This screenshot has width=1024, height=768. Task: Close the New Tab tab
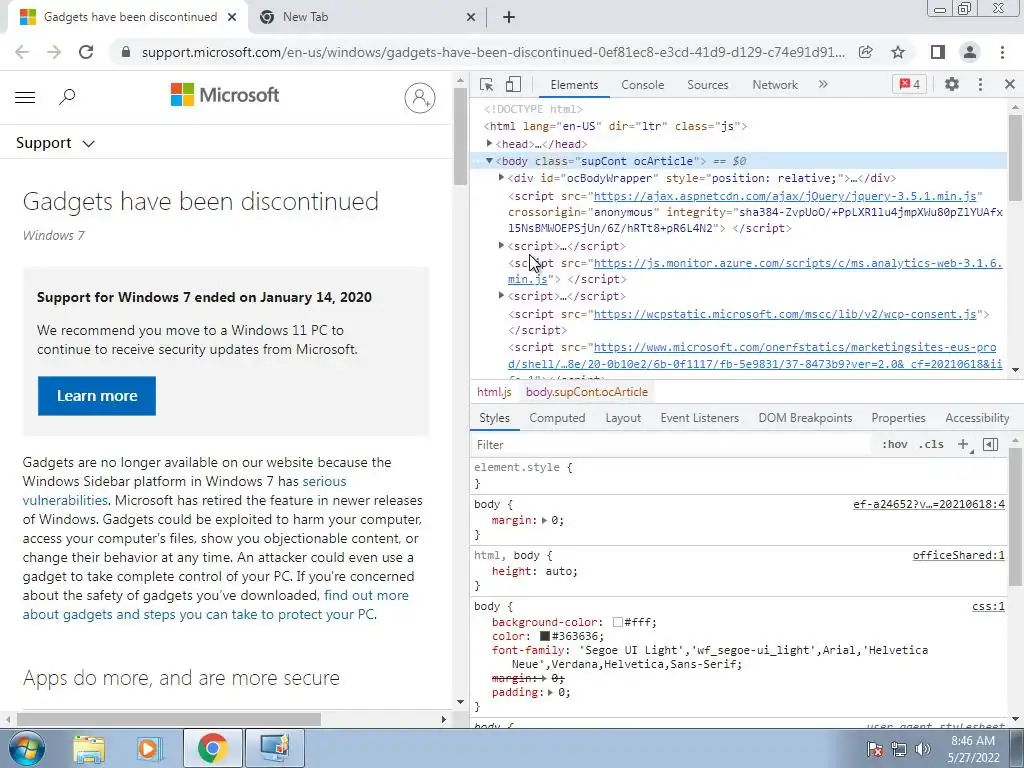pos(471,18)
